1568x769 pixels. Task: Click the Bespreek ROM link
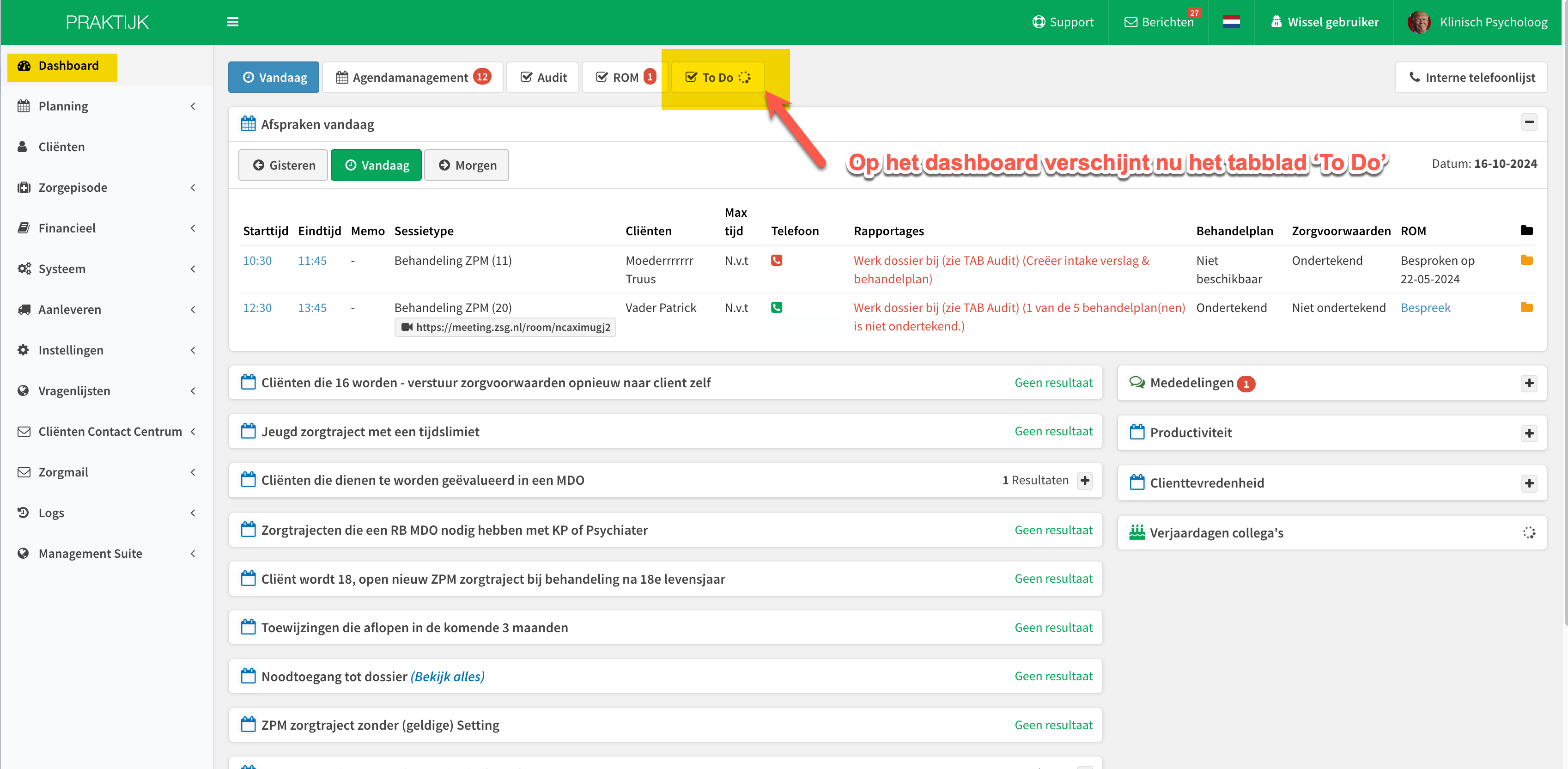(1426, 308)
